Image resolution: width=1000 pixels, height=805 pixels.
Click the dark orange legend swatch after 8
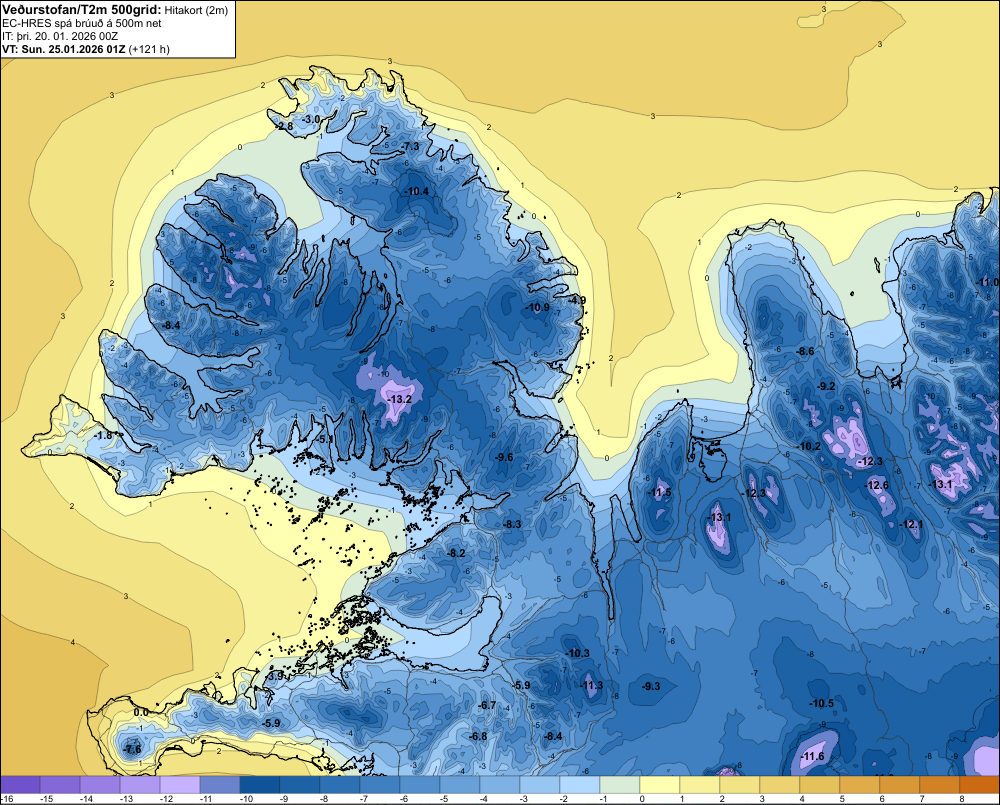tap(979, 785)
